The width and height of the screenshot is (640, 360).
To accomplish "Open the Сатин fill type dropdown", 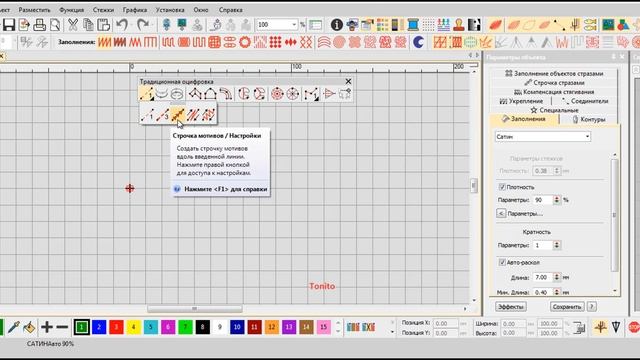I will click(x=542, y=137).
